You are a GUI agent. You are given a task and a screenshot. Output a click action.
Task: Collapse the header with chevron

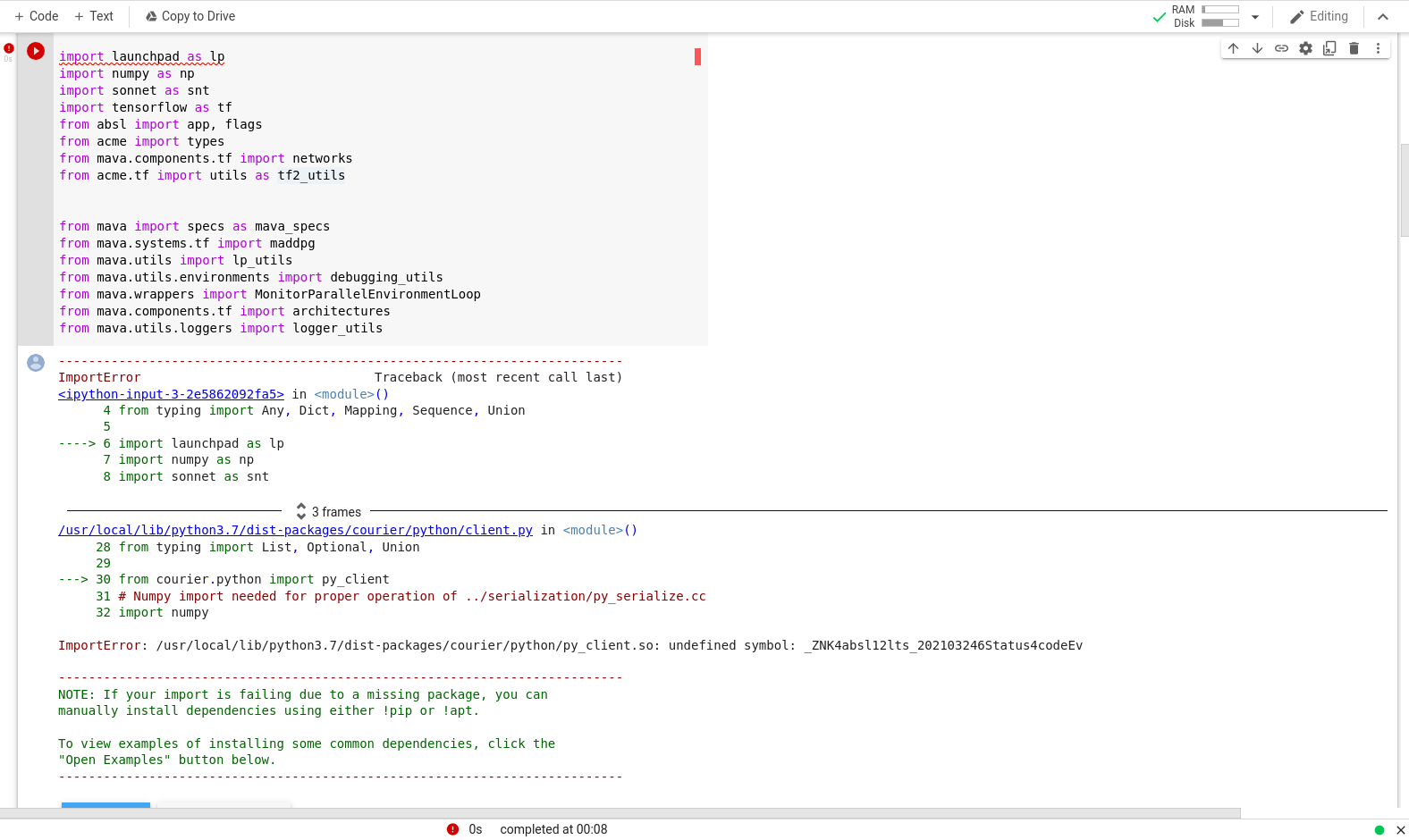tap(1383, 16)
